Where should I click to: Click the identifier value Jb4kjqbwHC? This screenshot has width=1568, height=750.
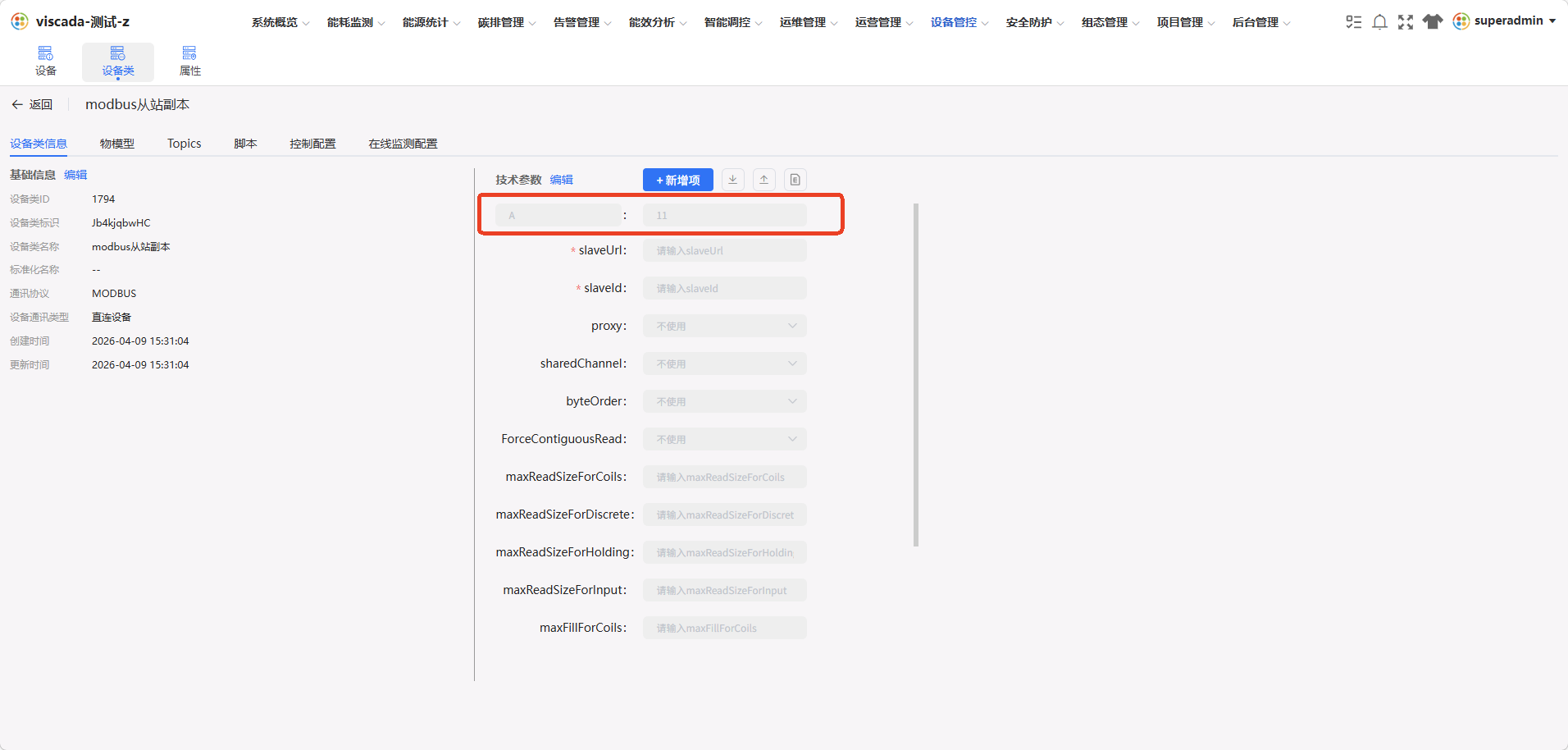pos(121,223)
